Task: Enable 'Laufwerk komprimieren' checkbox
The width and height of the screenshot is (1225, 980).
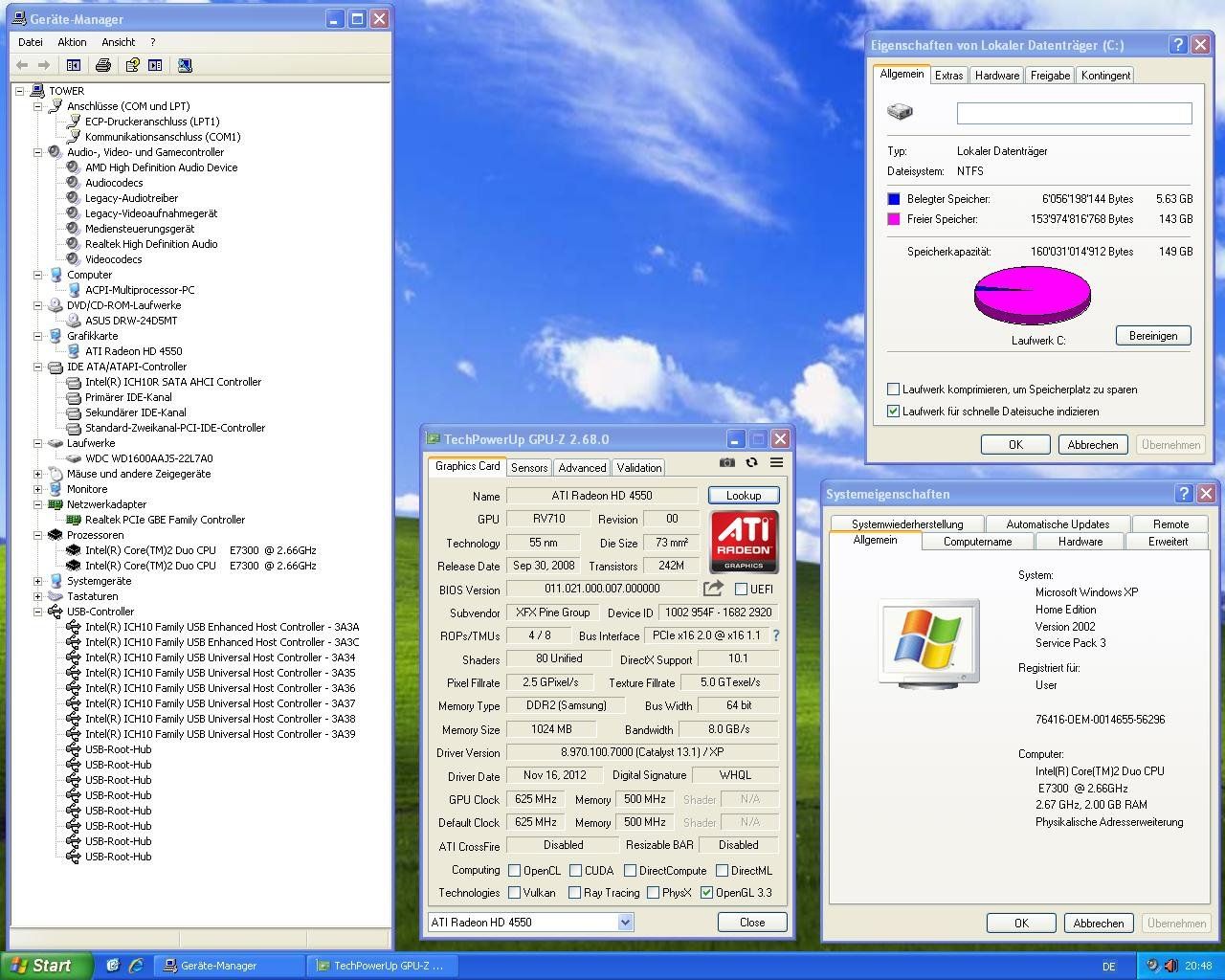Action: pyautogui.click(x=894, y=390)
